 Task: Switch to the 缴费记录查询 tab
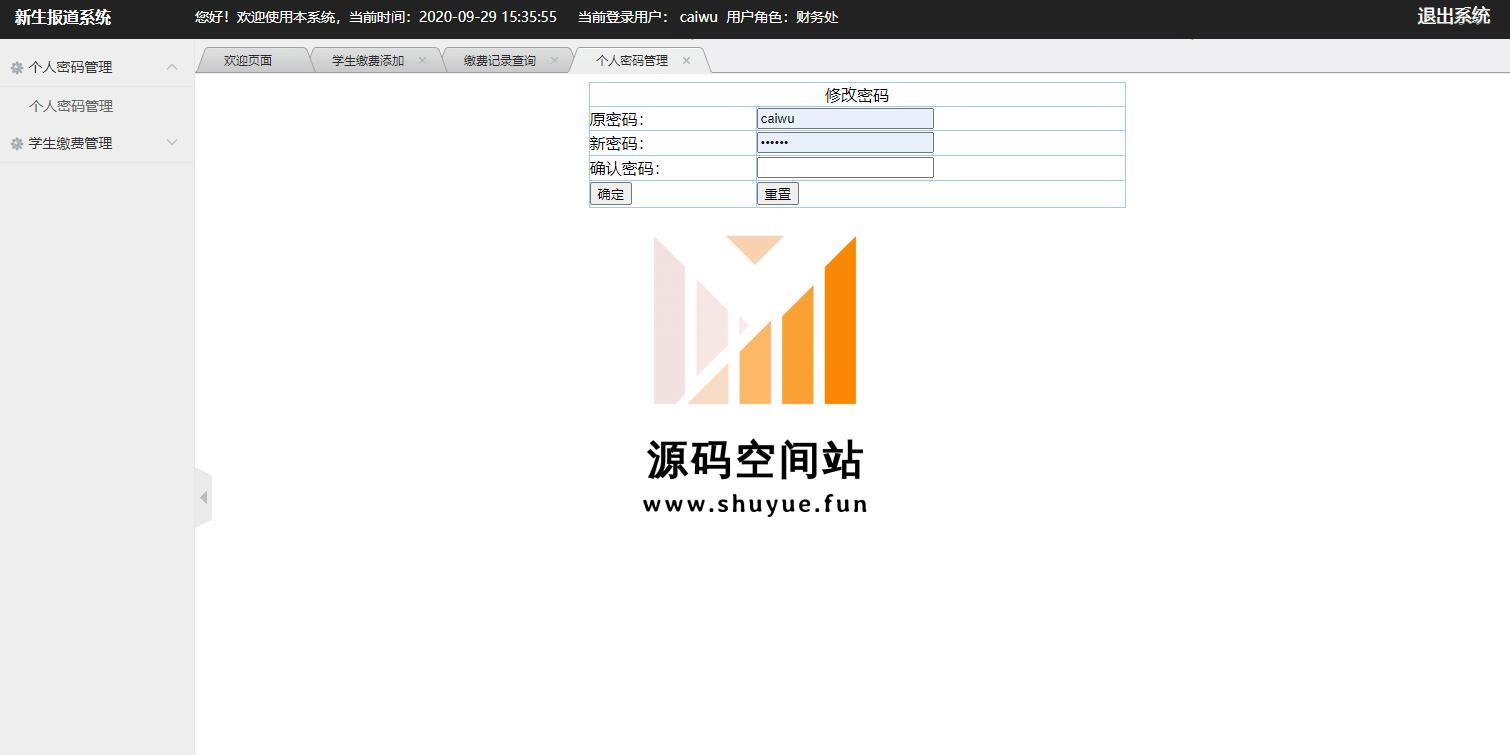pos(500,61)
